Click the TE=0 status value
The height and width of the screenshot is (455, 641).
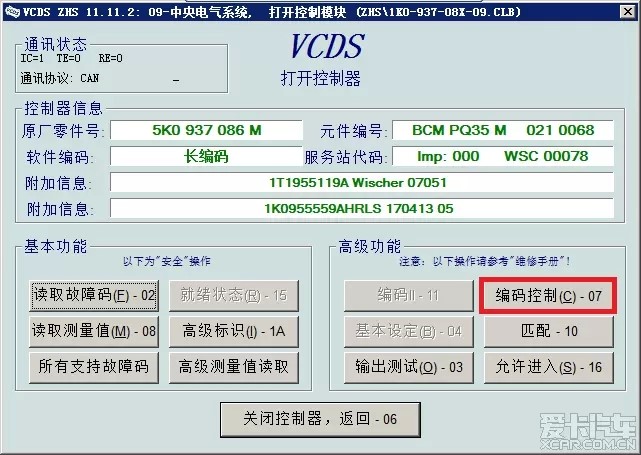point(68,58)
